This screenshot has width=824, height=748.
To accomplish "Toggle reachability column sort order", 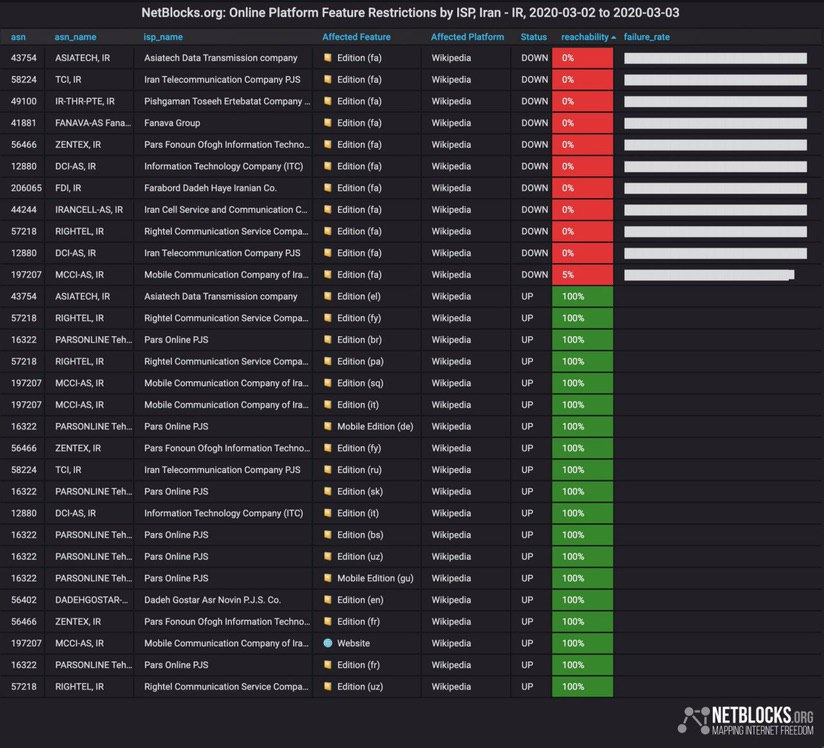I will pos(588,37).
